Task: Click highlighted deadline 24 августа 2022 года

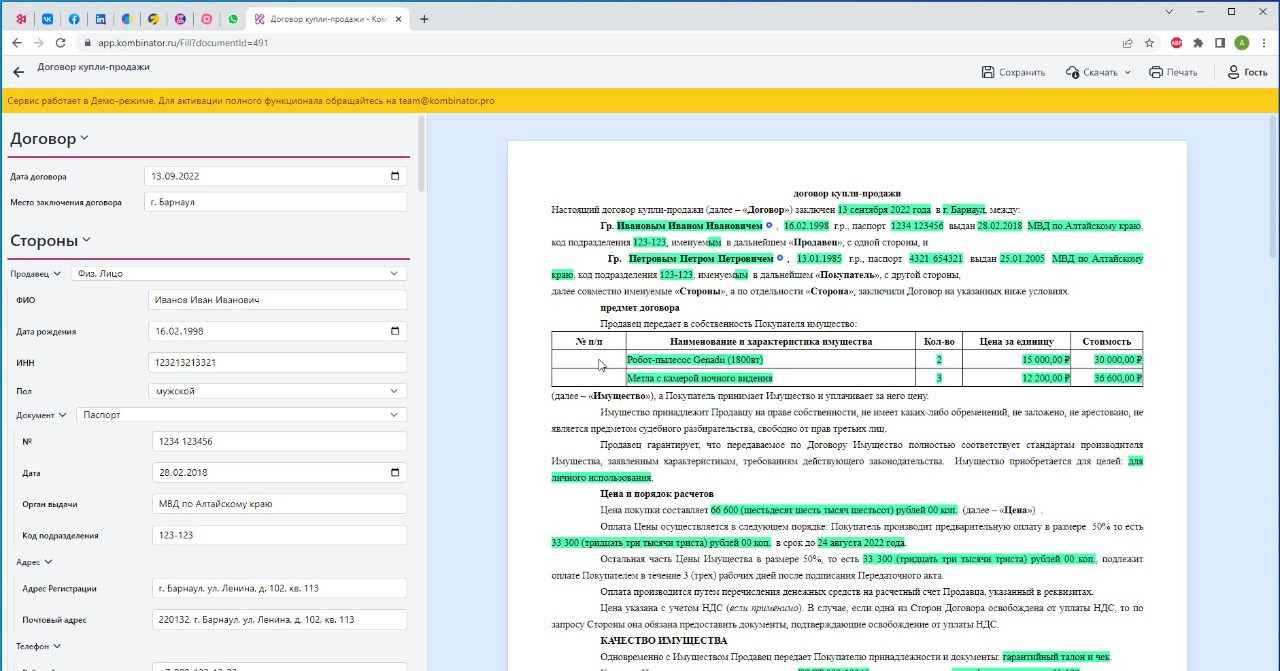Action: tap(861, 543)
